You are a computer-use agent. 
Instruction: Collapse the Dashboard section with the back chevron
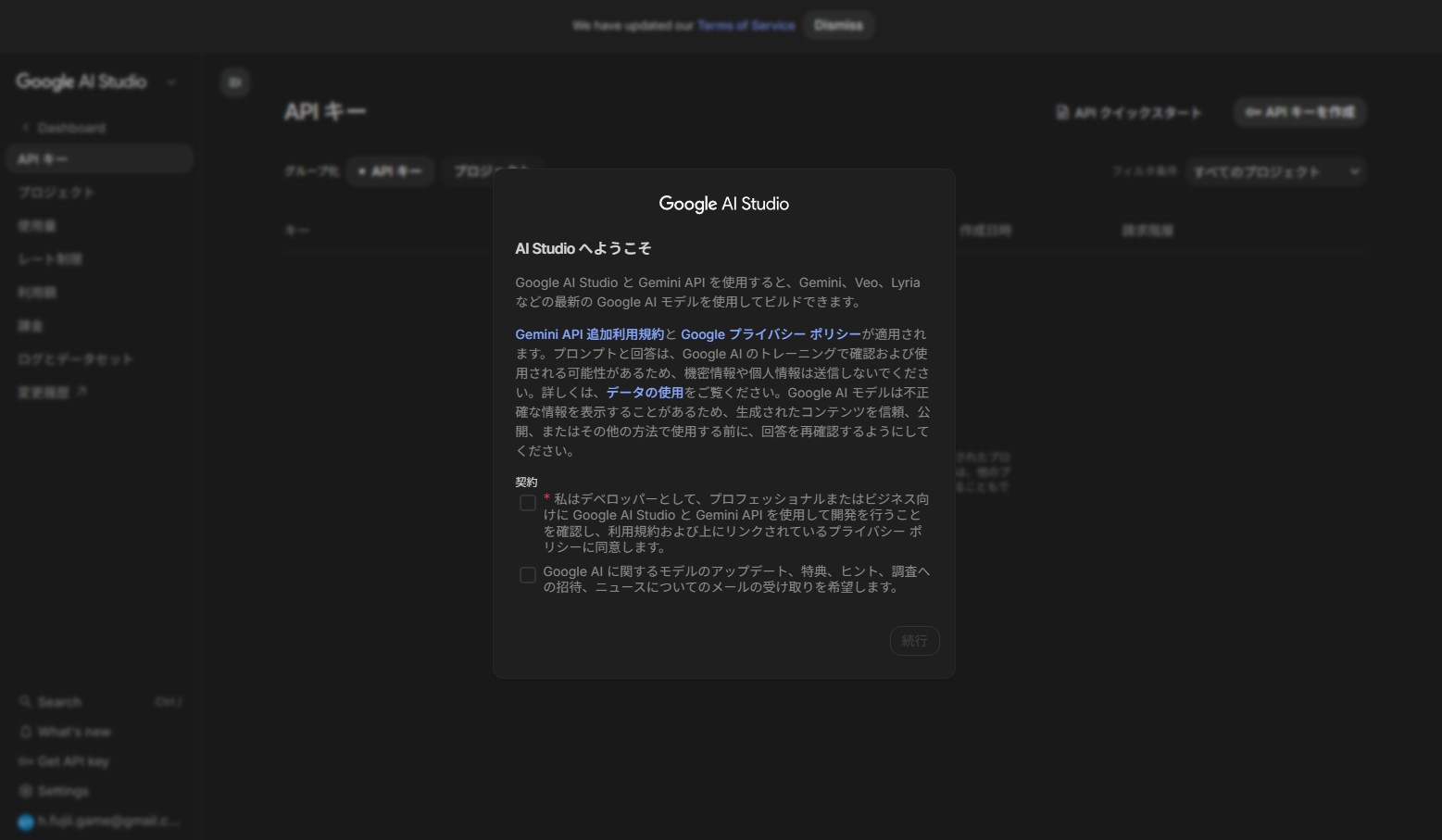[24, 127]
